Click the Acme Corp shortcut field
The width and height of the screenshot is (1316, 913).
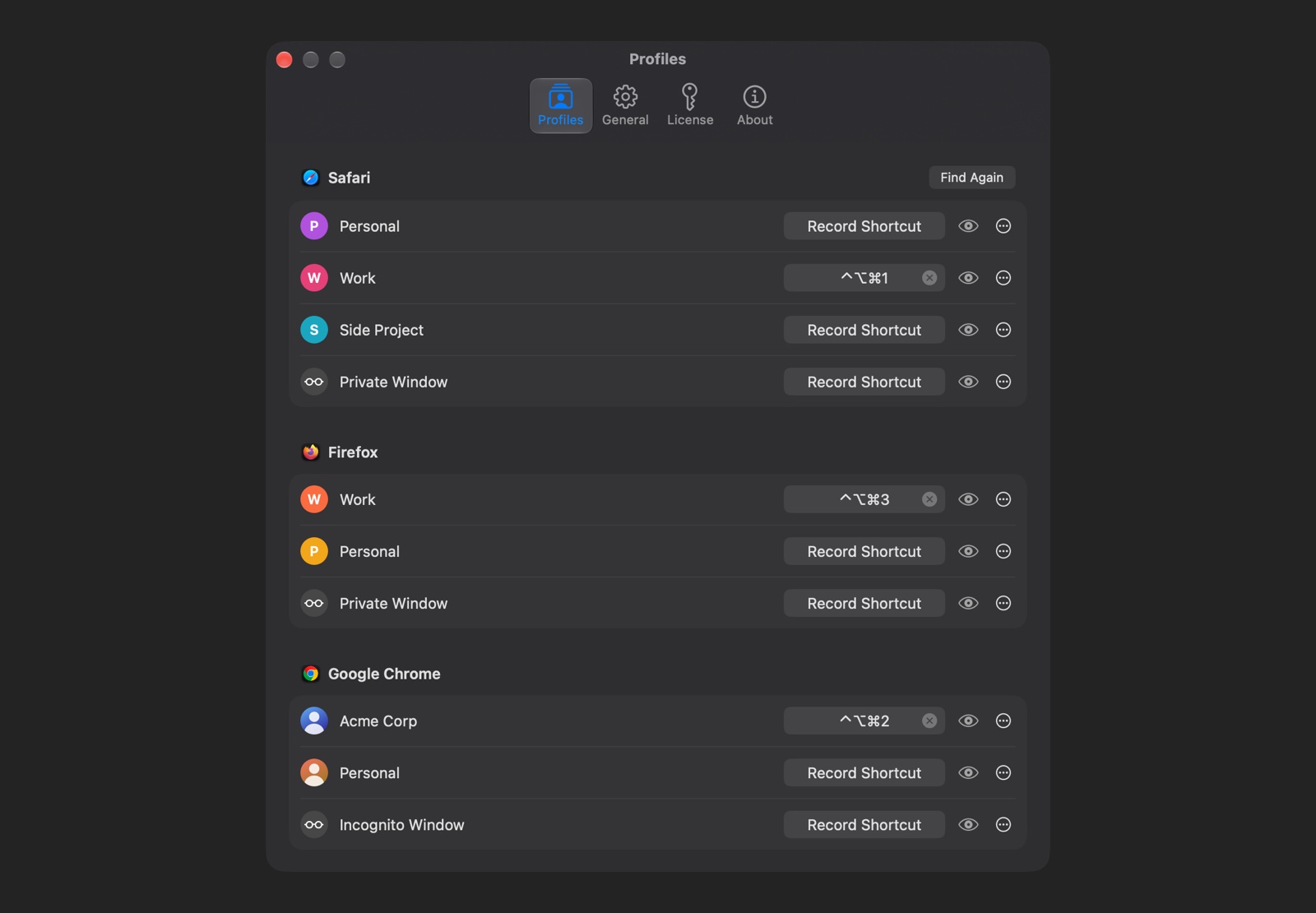pyautogui.click(x=864, y=721)
